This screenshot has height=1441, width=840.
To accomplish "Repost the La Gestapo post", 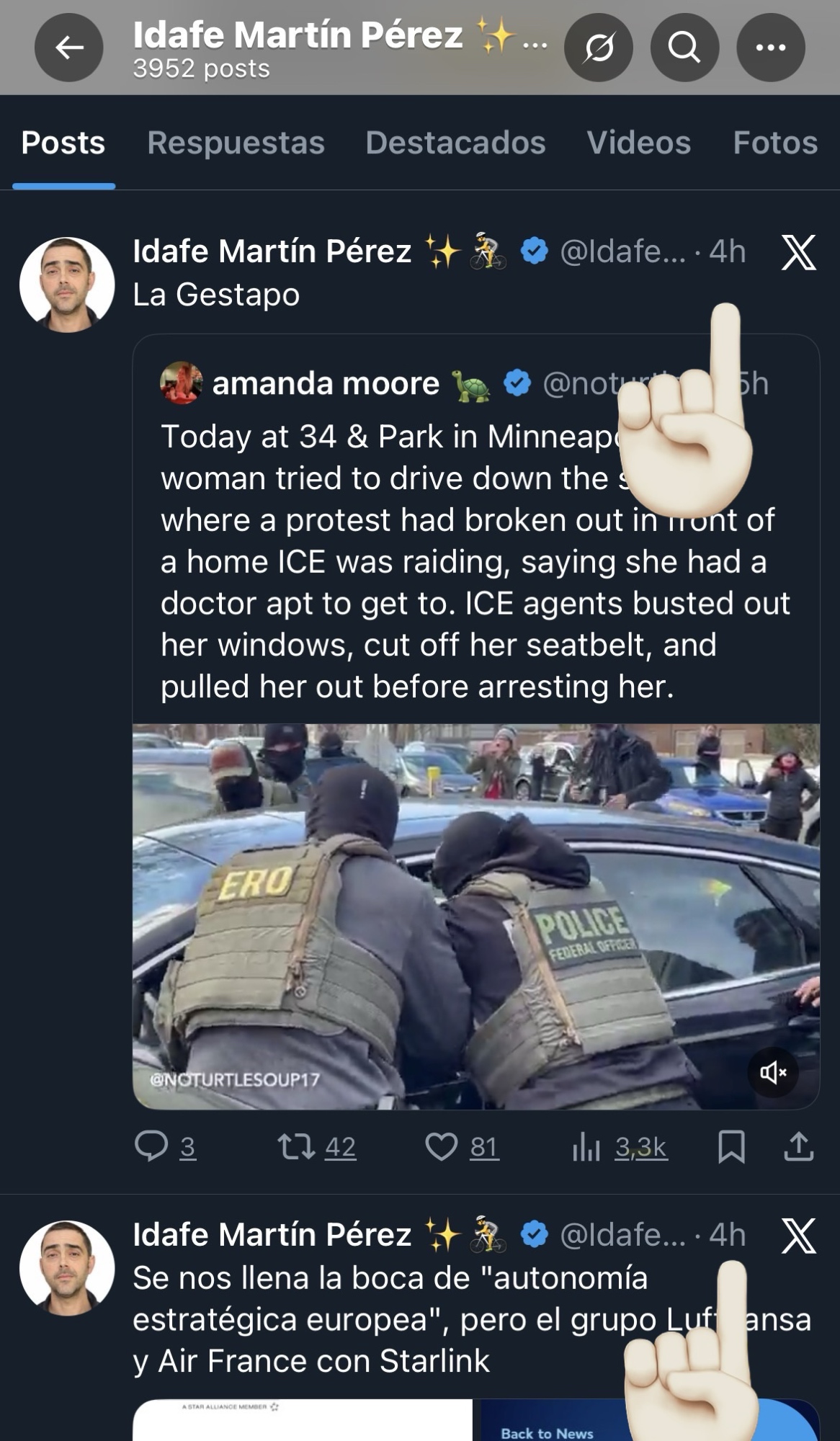I will click(x=317, y=1146).
